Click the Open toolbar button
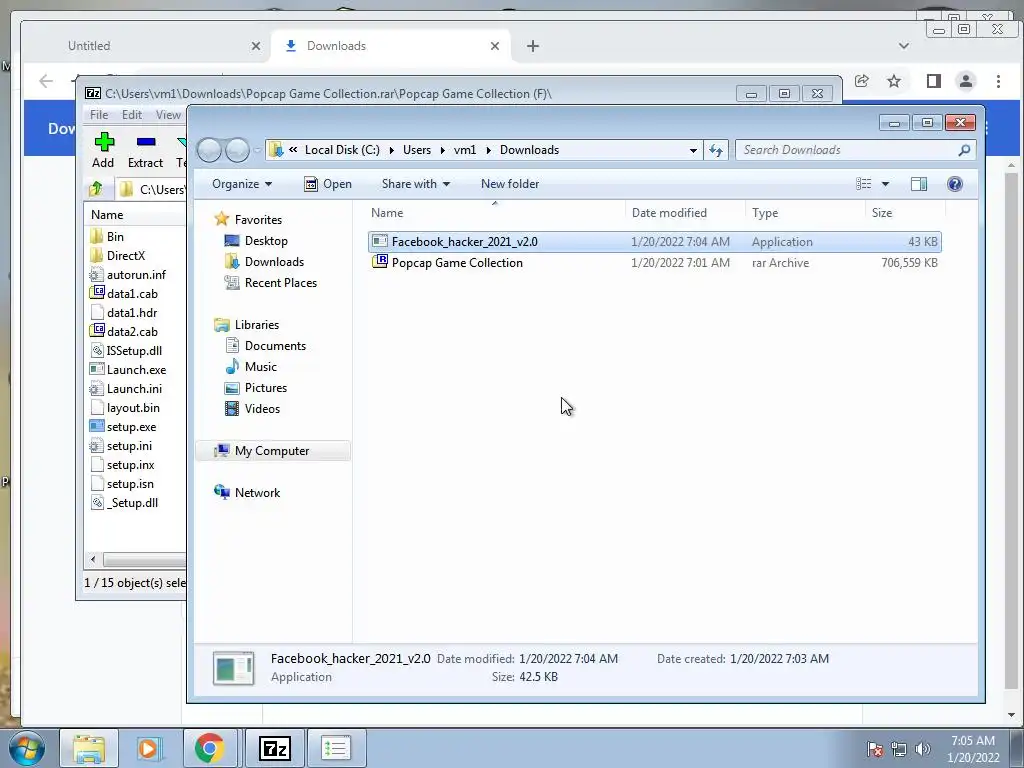This screenshot has height=768, width=1024. pos(328,184)
